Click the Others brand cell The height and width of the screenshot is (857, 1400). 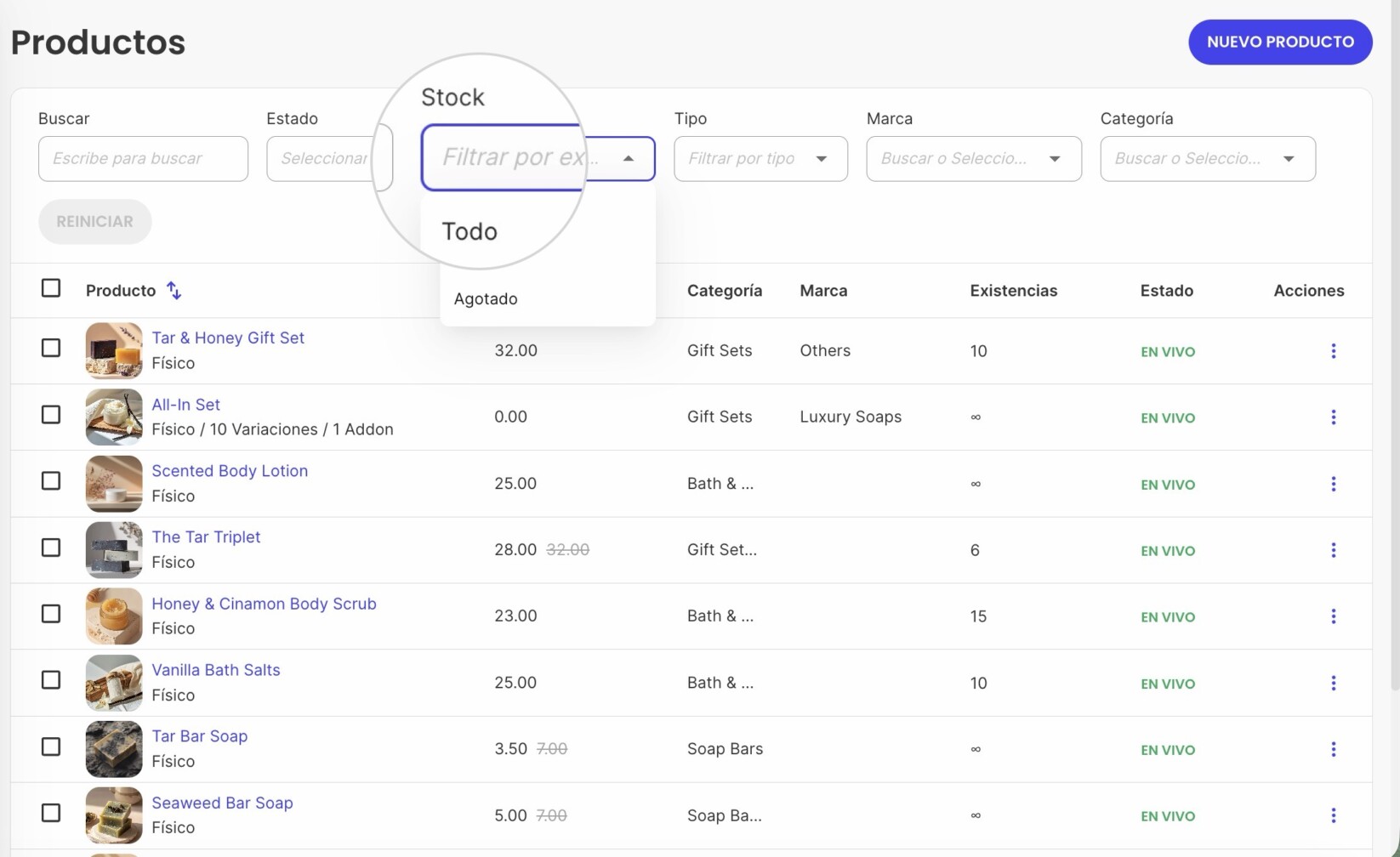825,350
